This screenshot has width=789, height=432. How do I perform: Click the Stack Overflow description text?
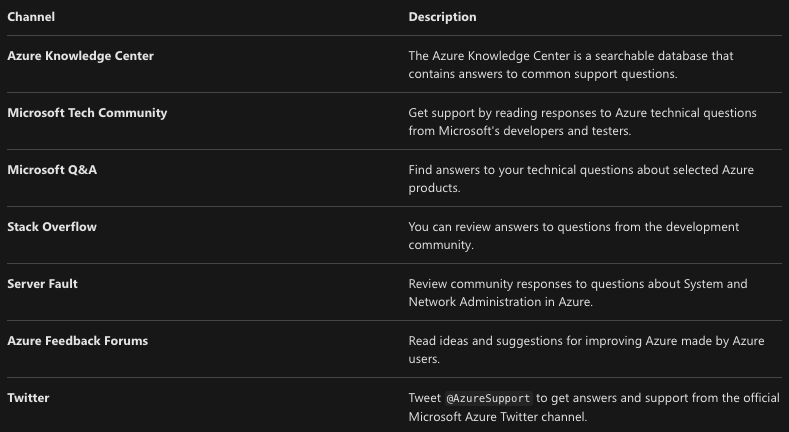(x=574, y=236)
